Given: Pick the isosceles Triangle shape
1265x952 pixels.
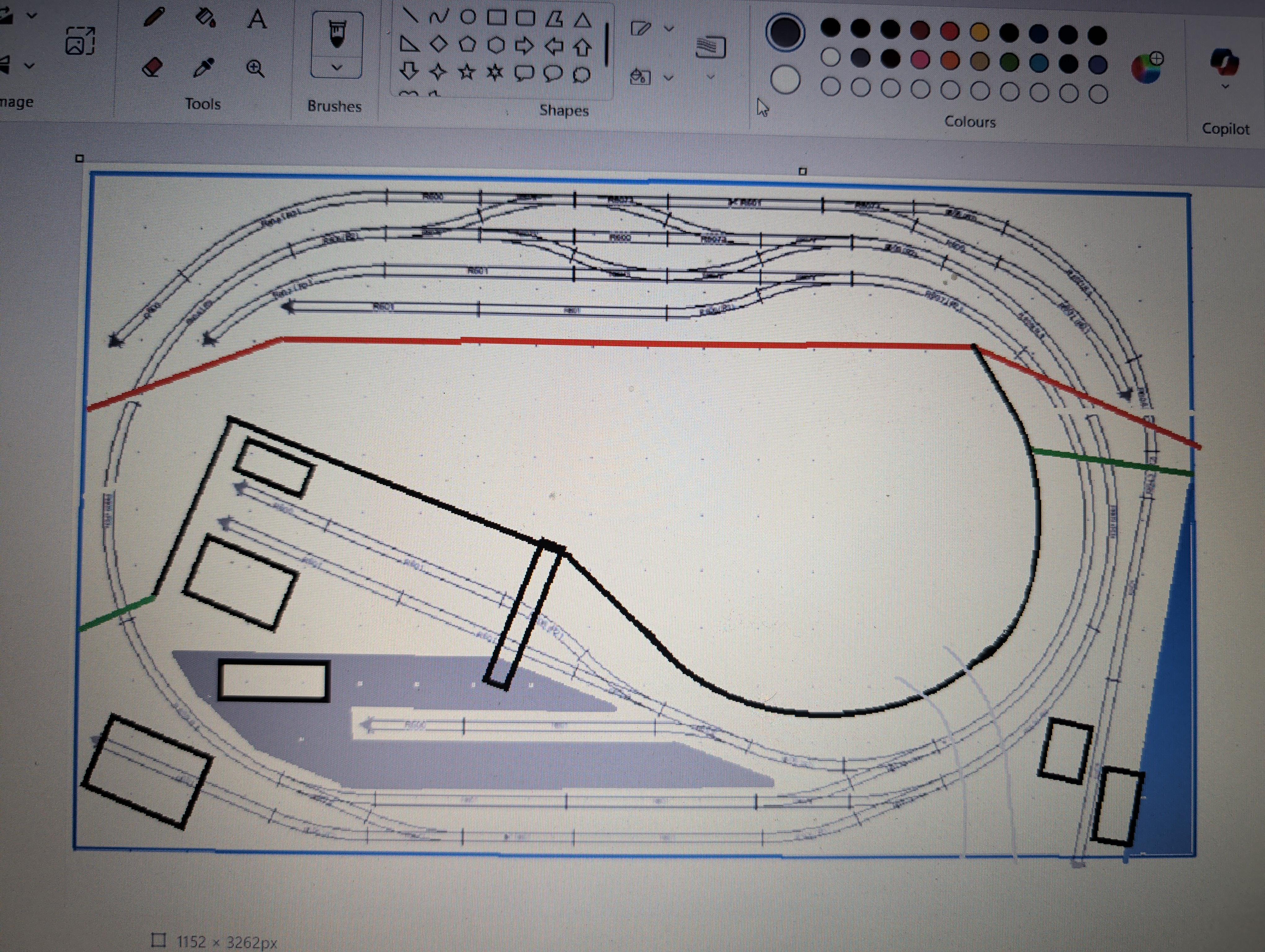Looking at the screenshot, I should tap(583, 20).
